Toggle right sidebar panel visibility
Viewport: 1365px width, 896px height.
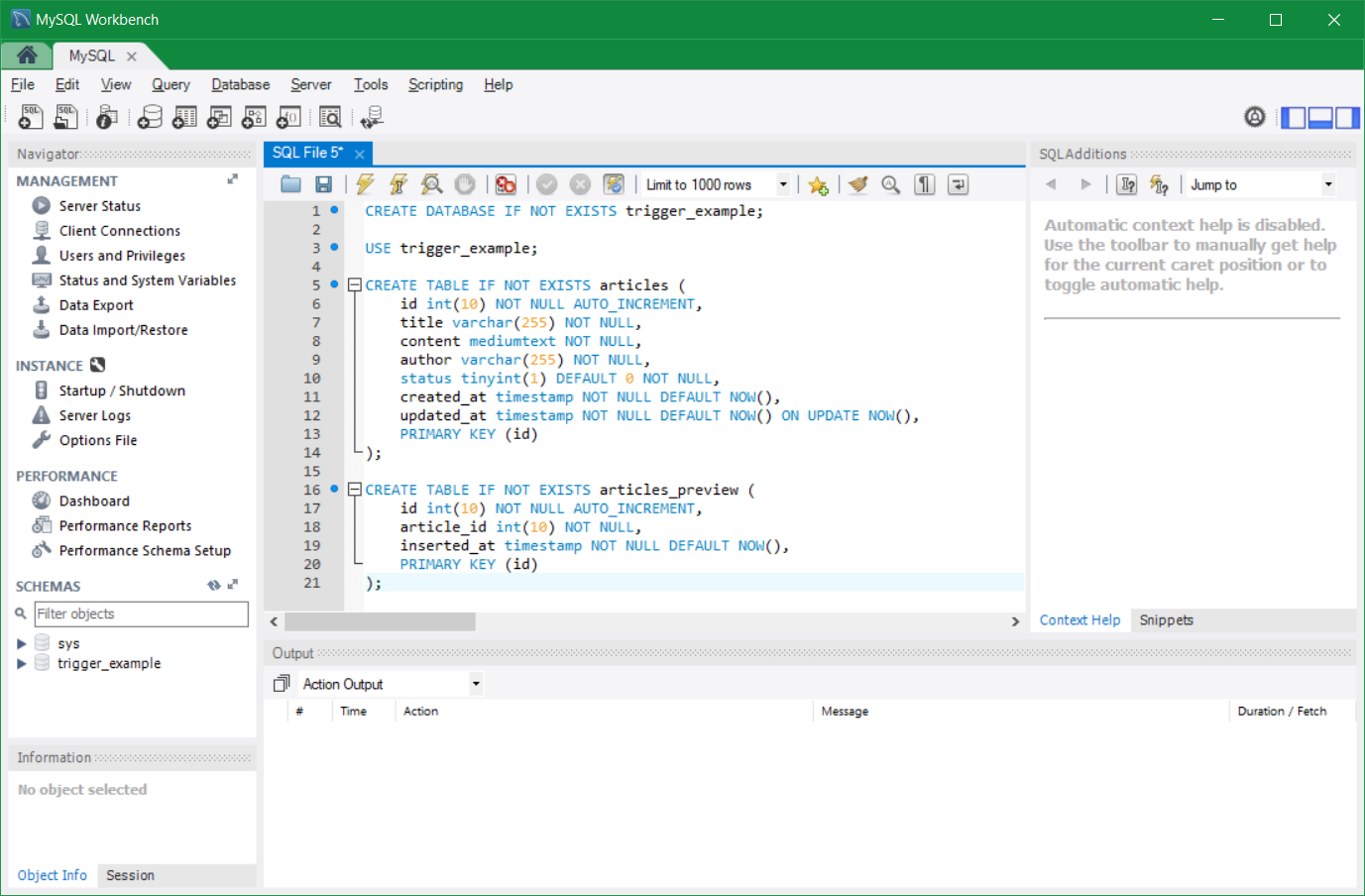[x=1347, y=117]
